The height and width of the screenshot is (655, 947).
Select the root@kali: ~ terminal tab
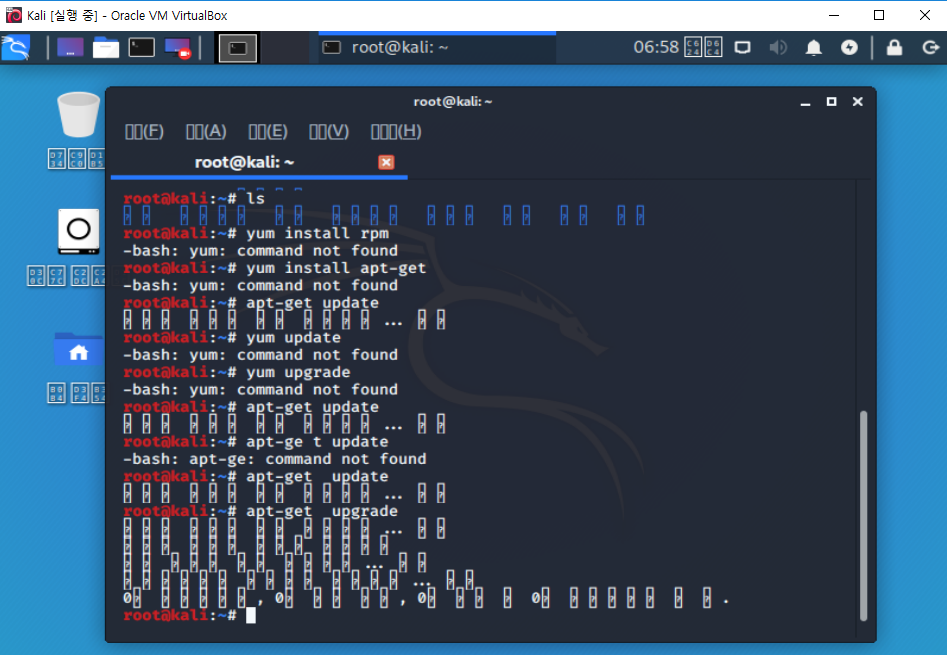(244, 162)
